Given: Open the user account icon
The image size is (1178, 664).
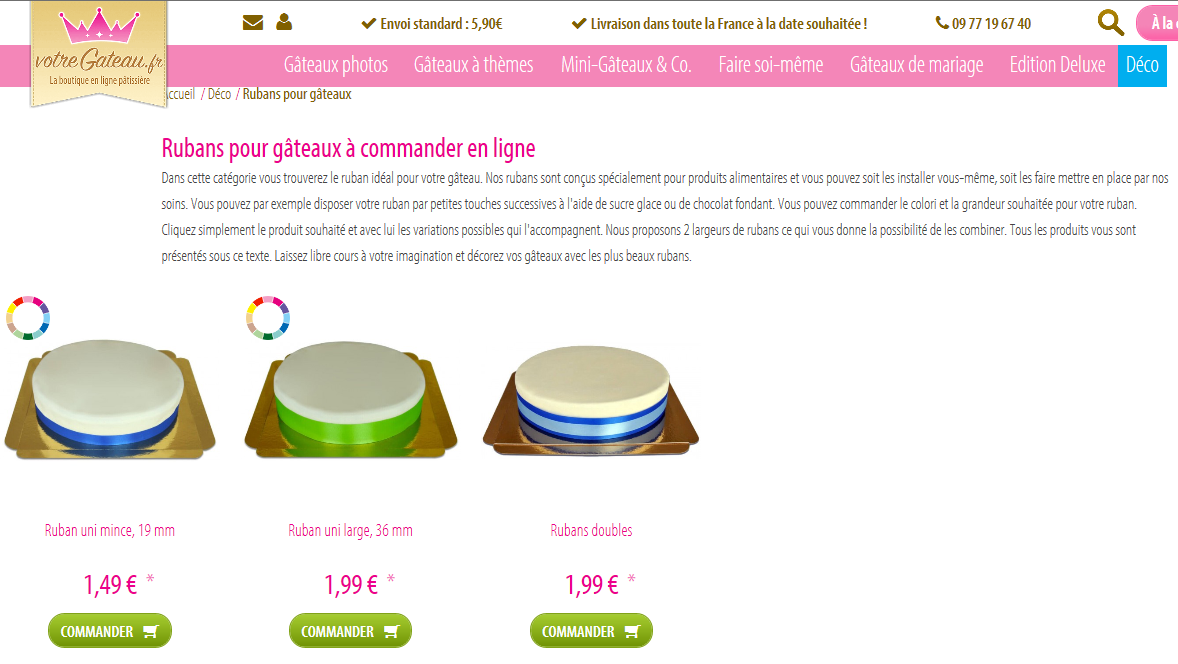Looking at the screenshot, I should point(284,22).
